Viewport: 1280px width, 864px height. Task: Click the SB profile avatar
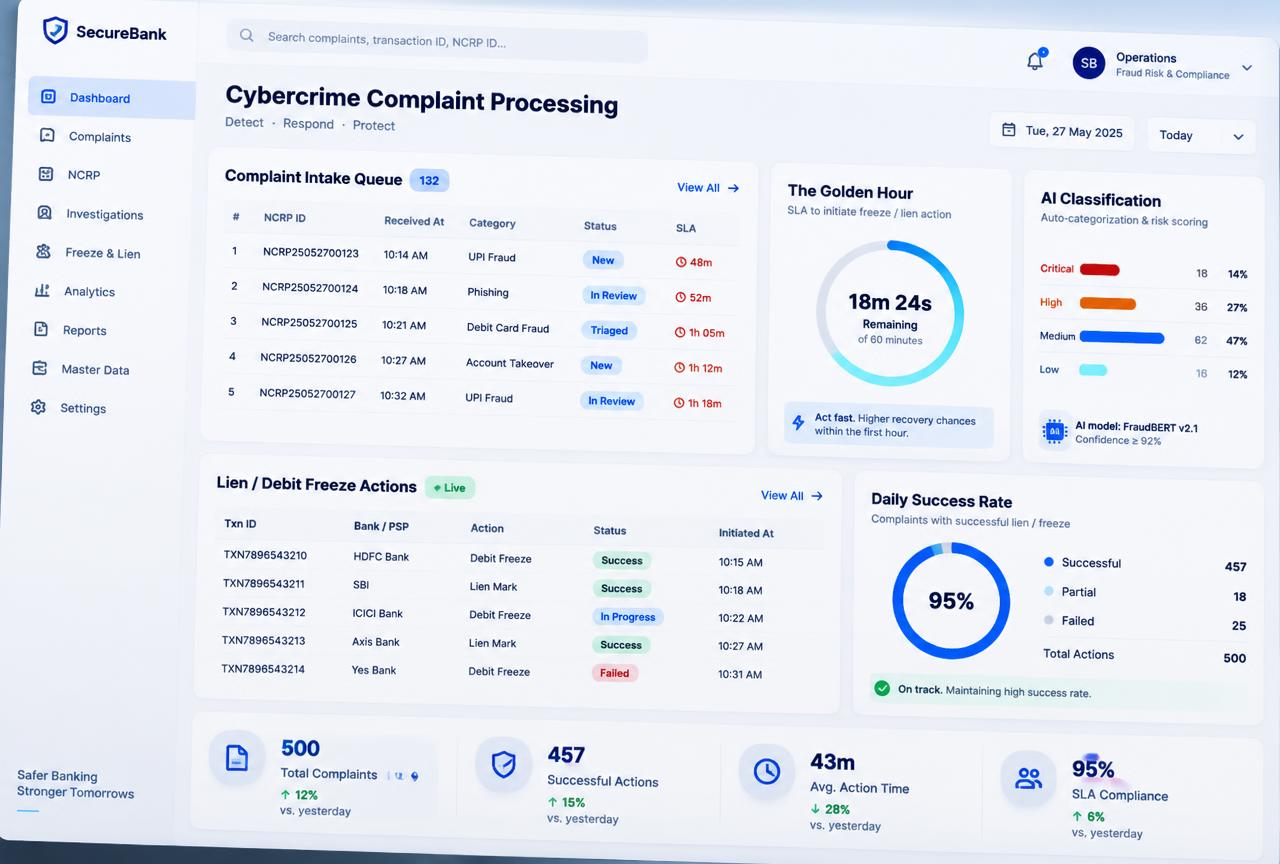click(1089, 63)
